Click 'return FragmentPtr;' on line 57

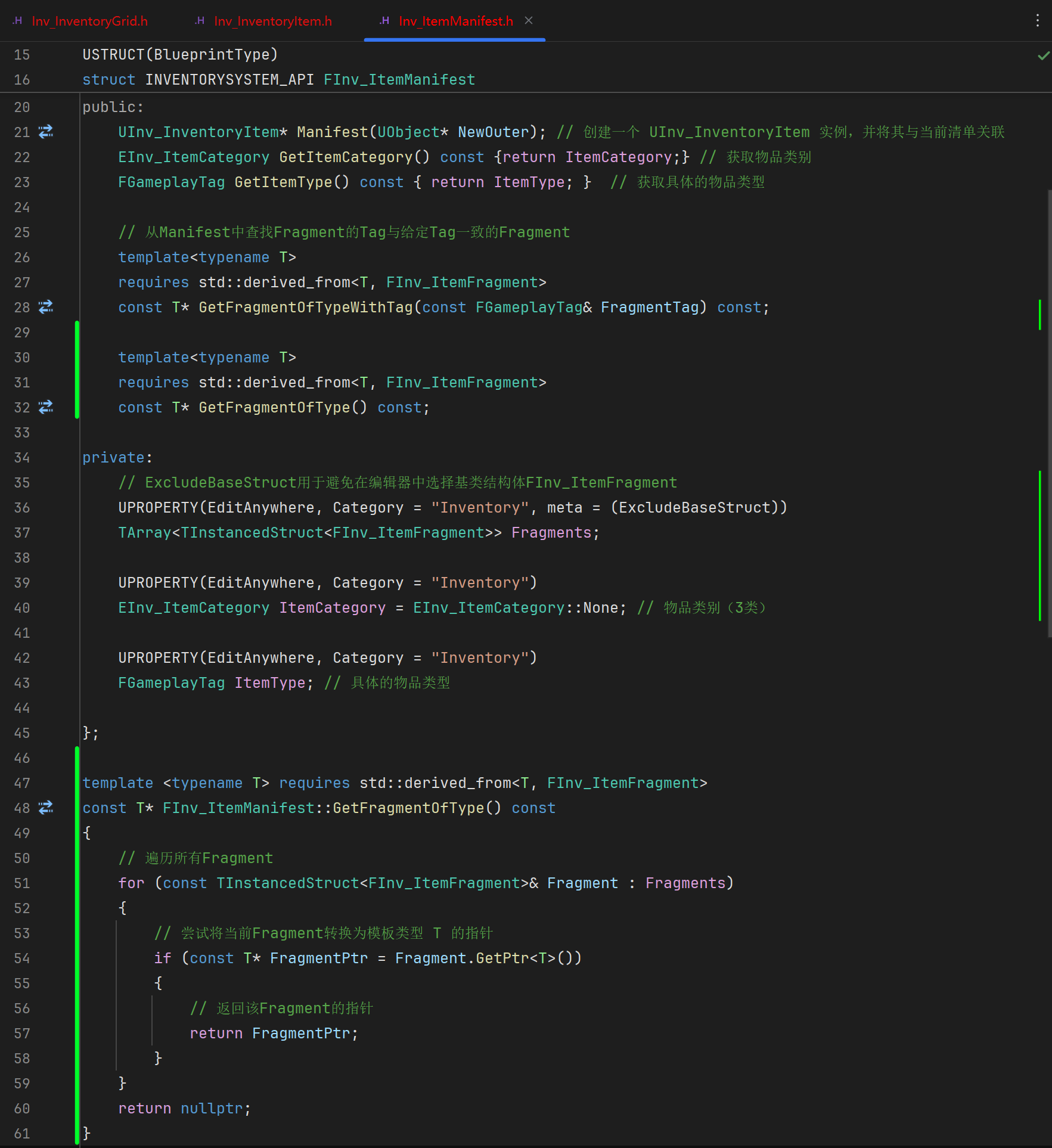click(274, 1034)
